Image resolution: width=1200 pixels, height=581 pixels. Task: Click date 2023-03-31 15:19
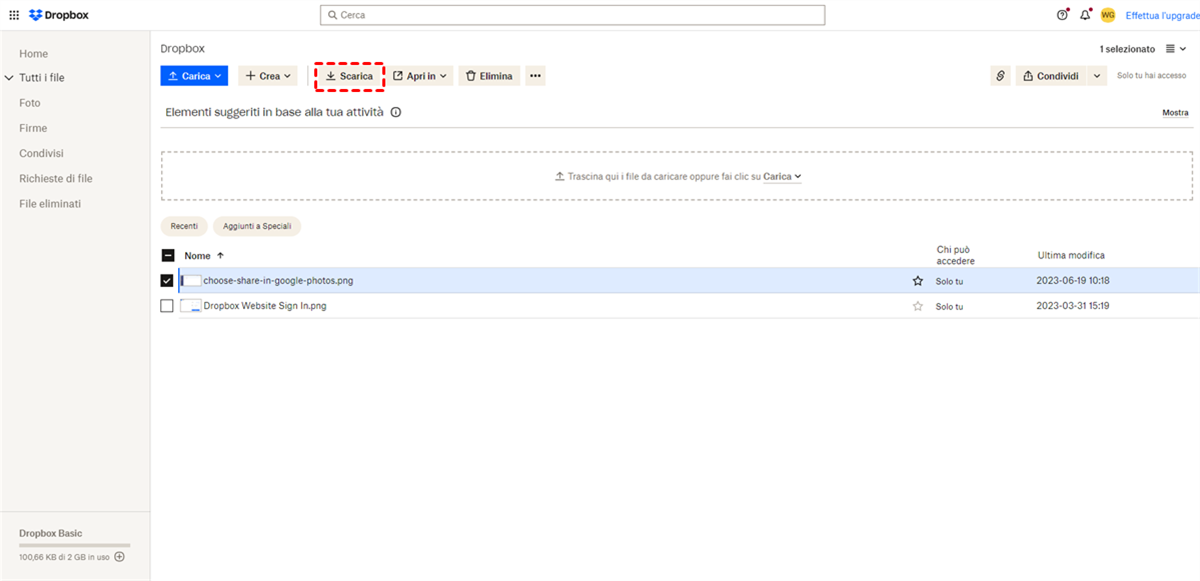click(x=1073, y=306)
